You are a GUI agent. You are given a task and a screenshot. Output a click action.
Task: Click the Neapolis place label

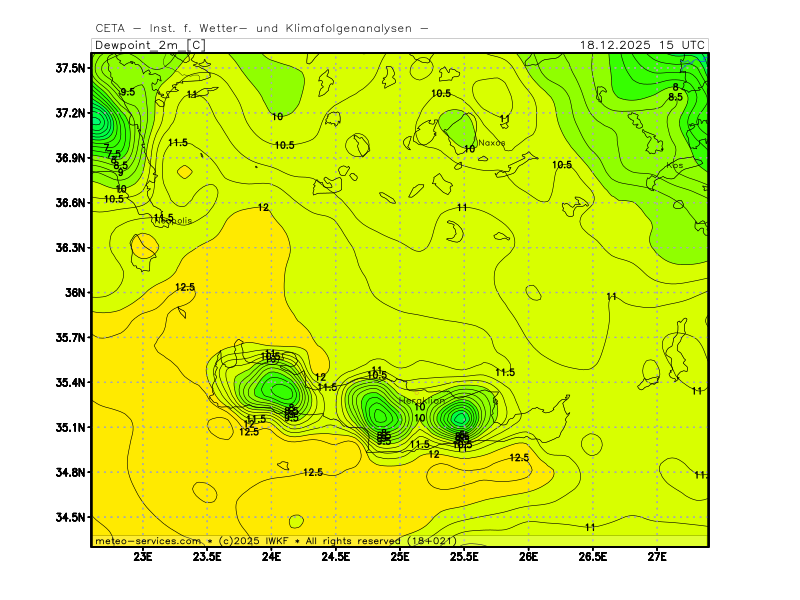(172, 220)
